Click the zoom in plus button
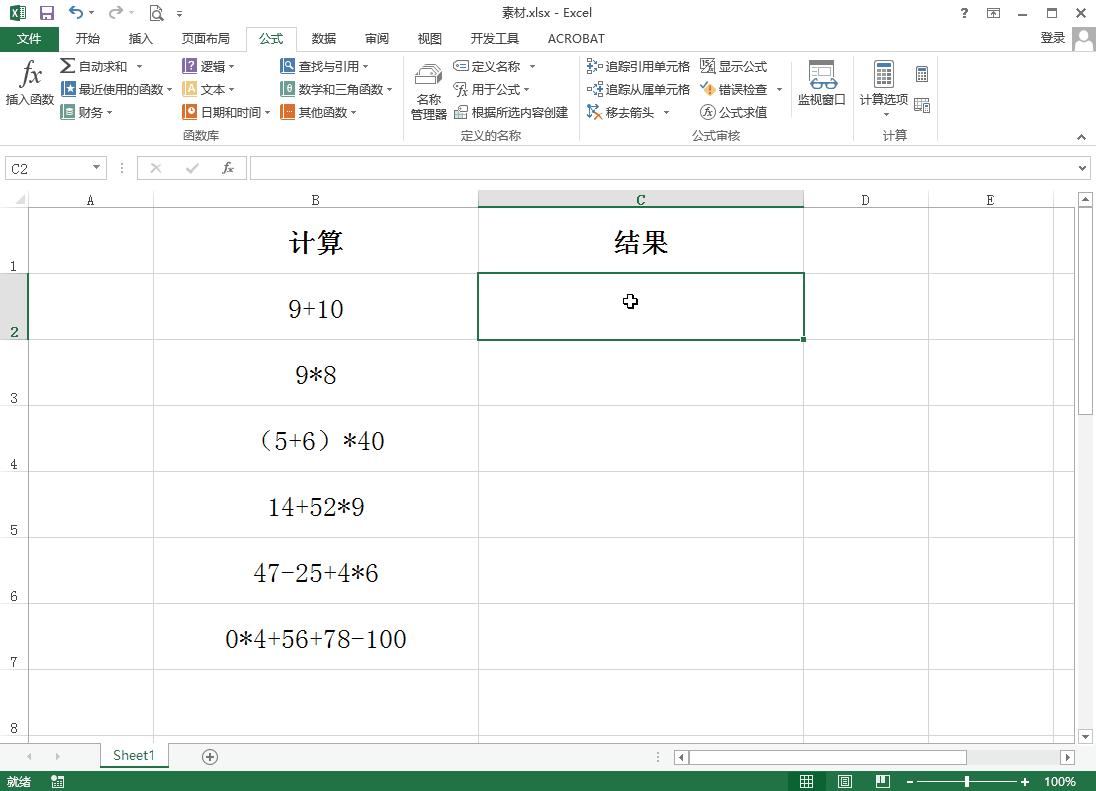 tap(1025, 781)
